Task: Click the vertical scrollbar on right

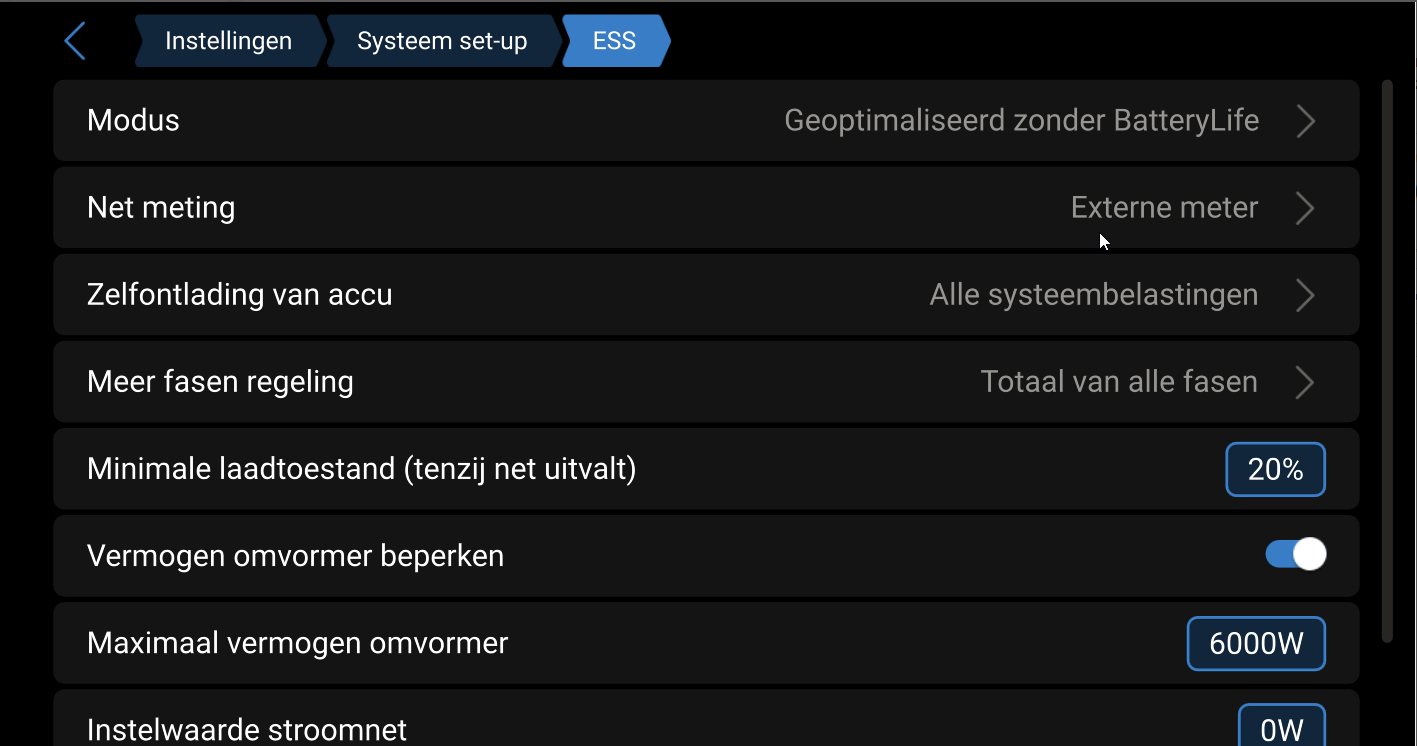Action: click(1386, 360)
